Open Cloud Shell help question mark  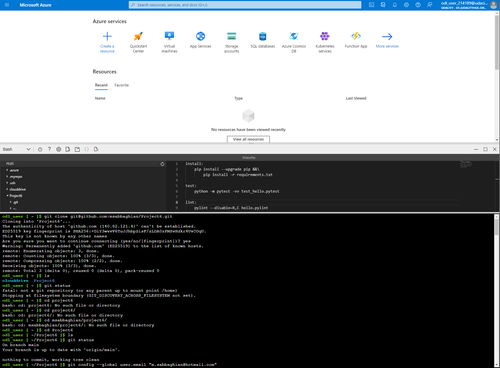49,149
